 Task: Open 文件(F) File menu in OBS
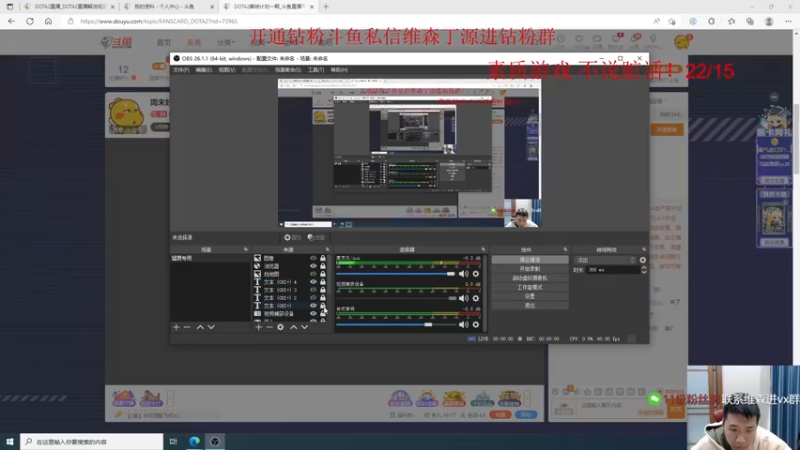click(x=181, y=70)
